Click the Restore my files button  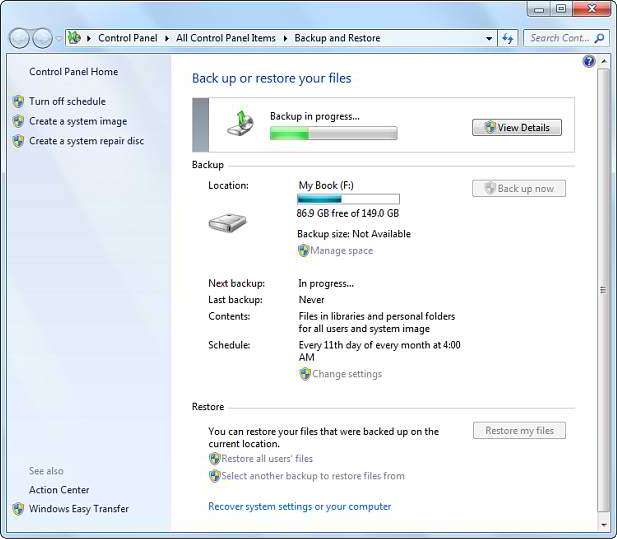pos(519,430)
